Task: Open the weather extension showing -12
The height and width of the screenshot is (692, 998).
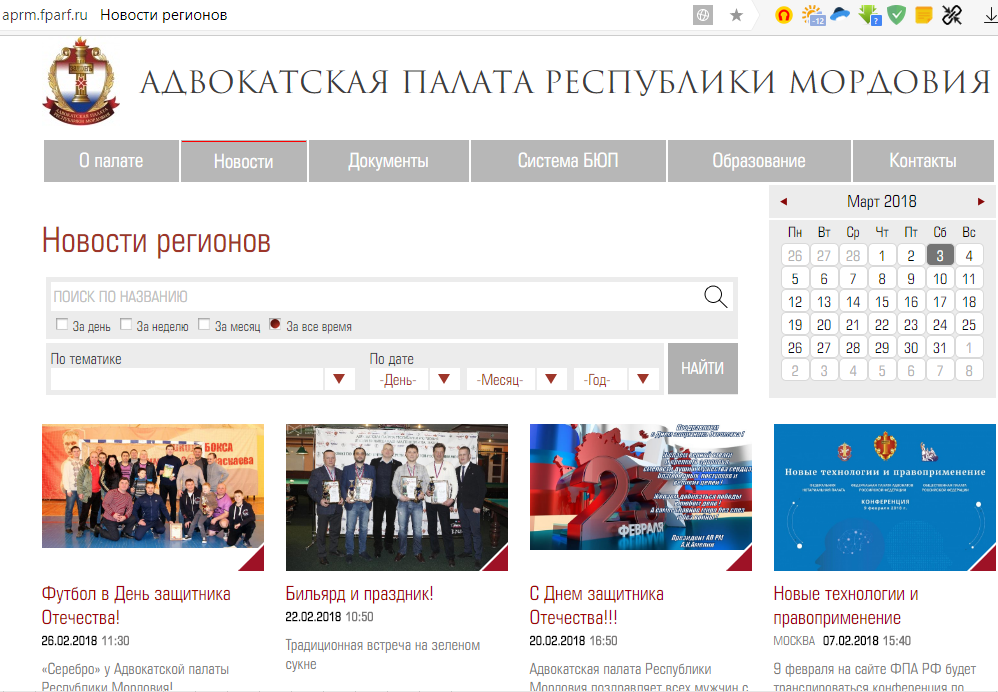Action: click(813, 15)
